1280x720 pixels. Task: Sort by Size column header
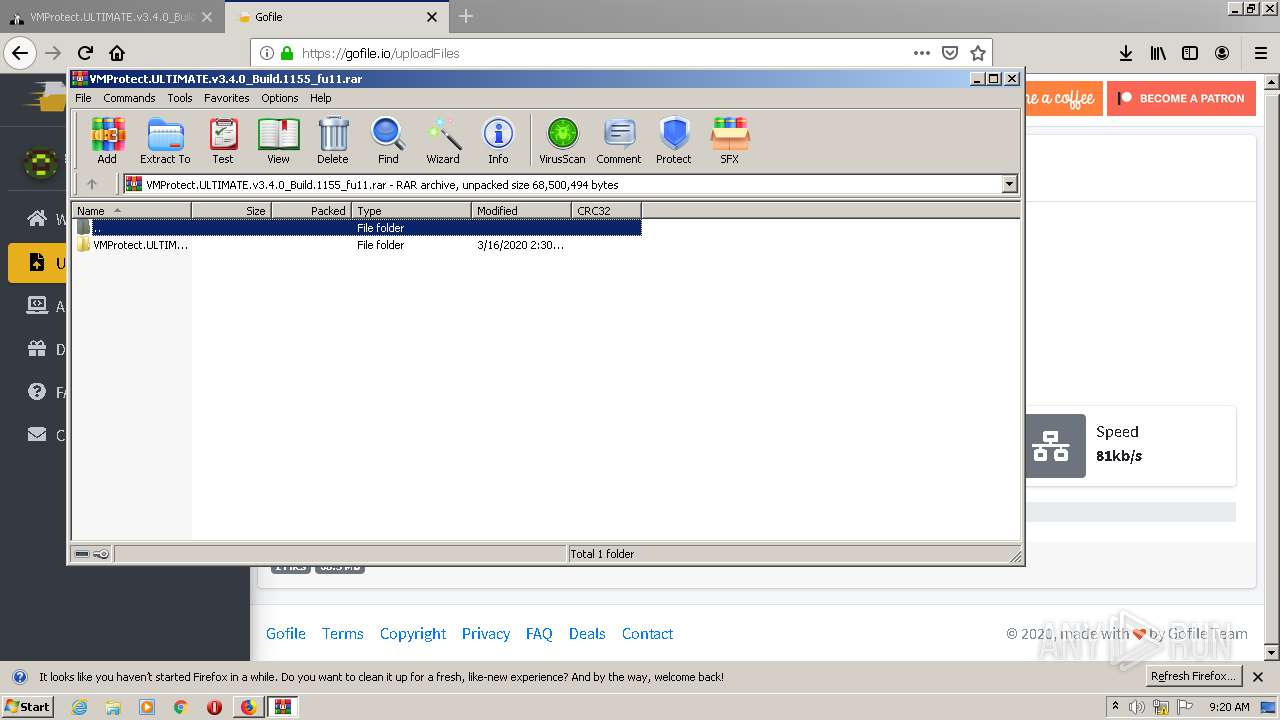(x=231, y=211)
